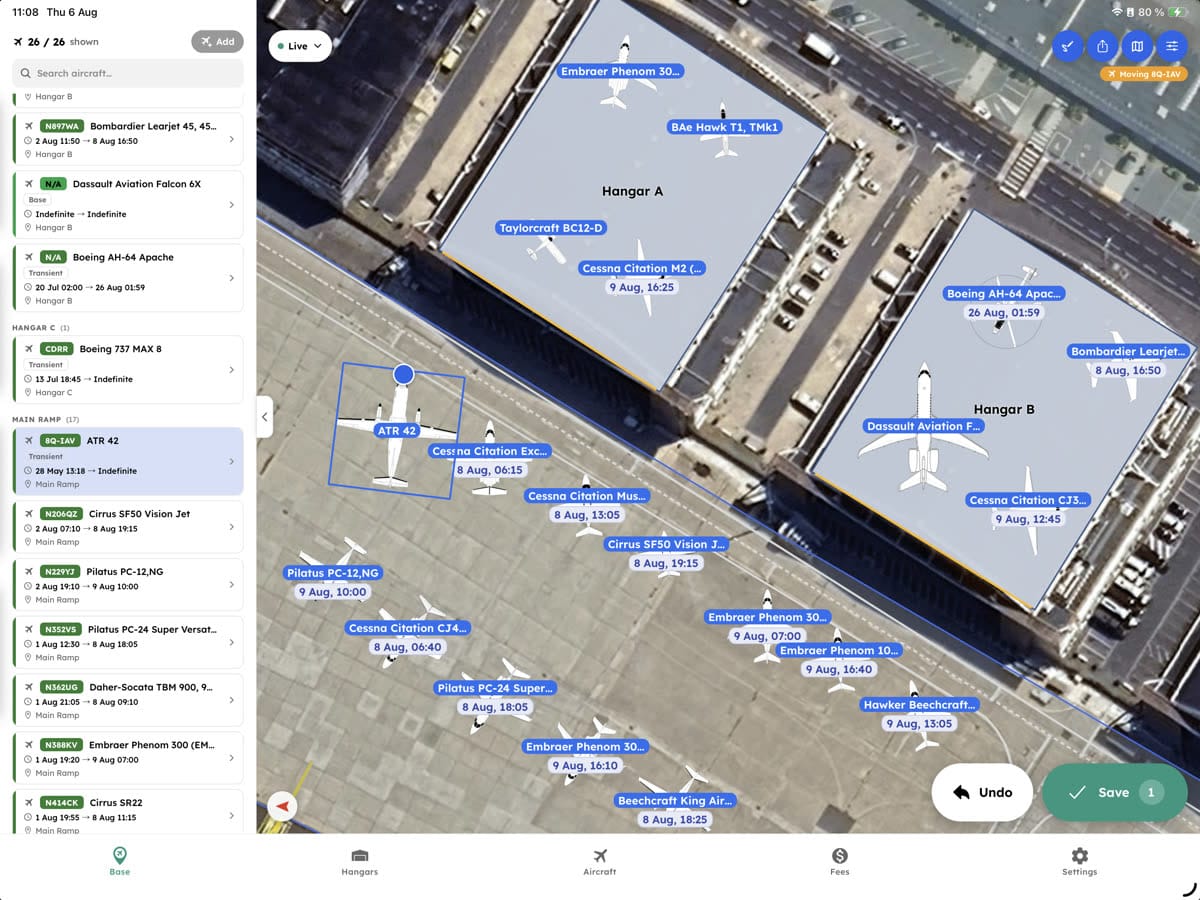Select the Beechcraft King Air... map label
Viewport: 1200px width, 900px height.
(676, 801)
